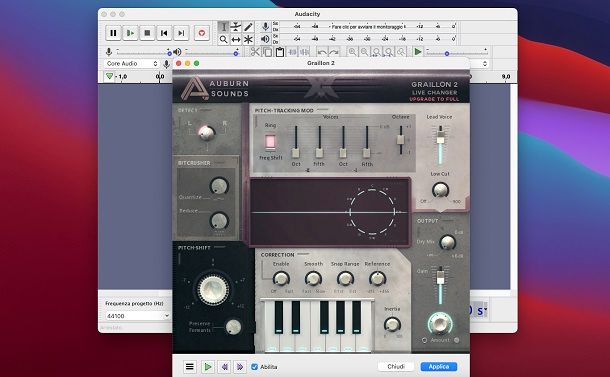Click the Bitcrusher Reduce knob

(219, 221)
